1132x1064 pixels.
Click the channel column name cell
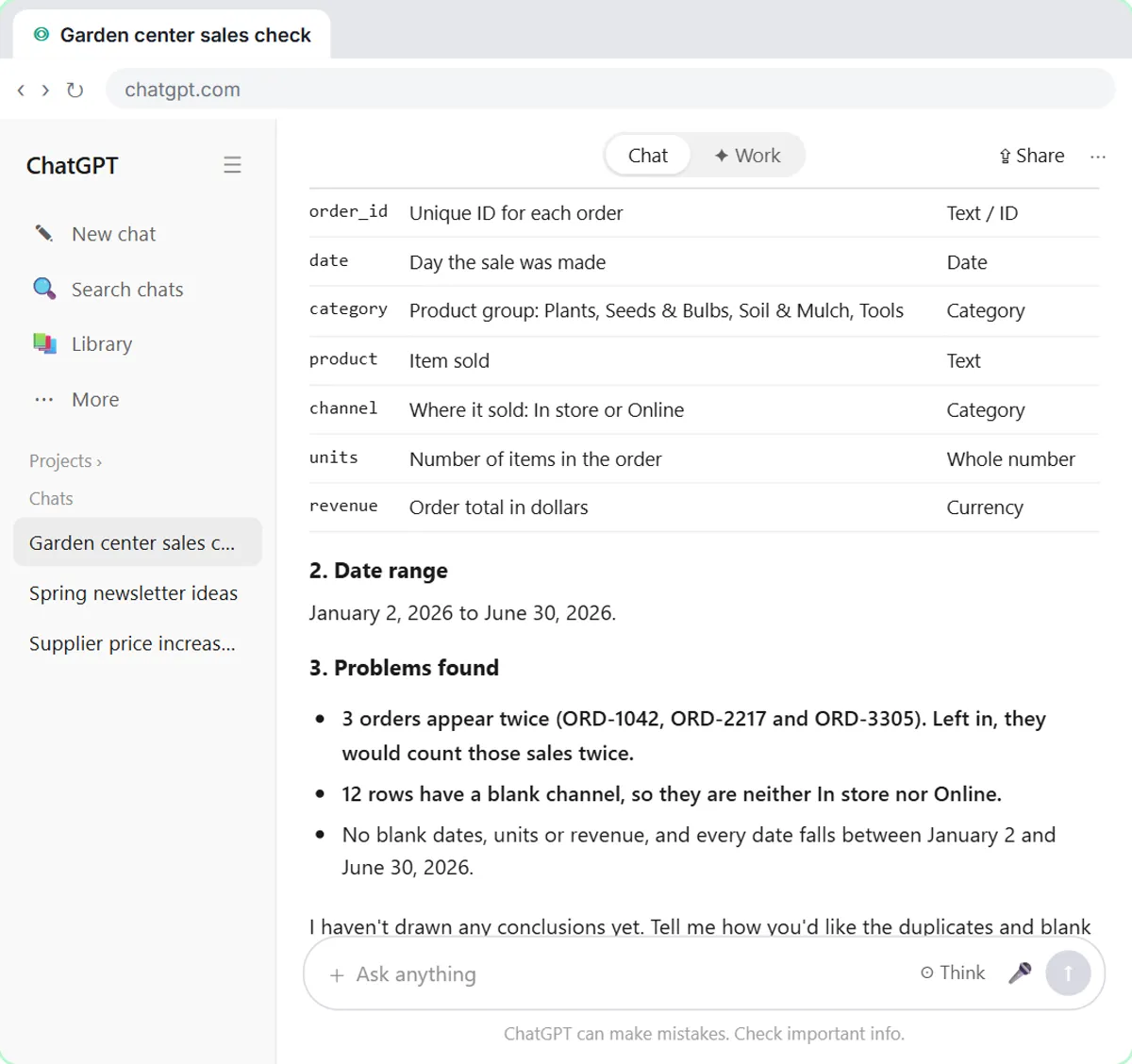tap(343, 408)
